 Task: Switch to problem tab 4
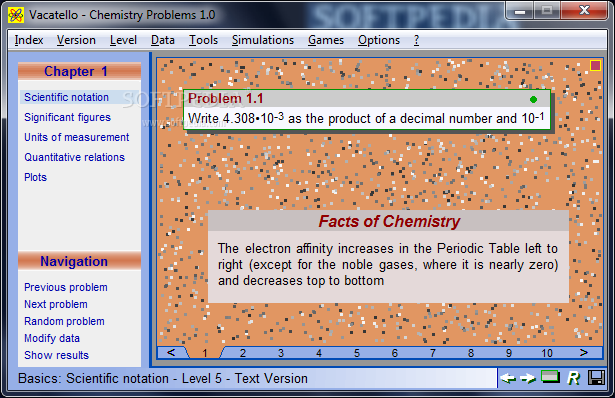(x=319, y=353)
